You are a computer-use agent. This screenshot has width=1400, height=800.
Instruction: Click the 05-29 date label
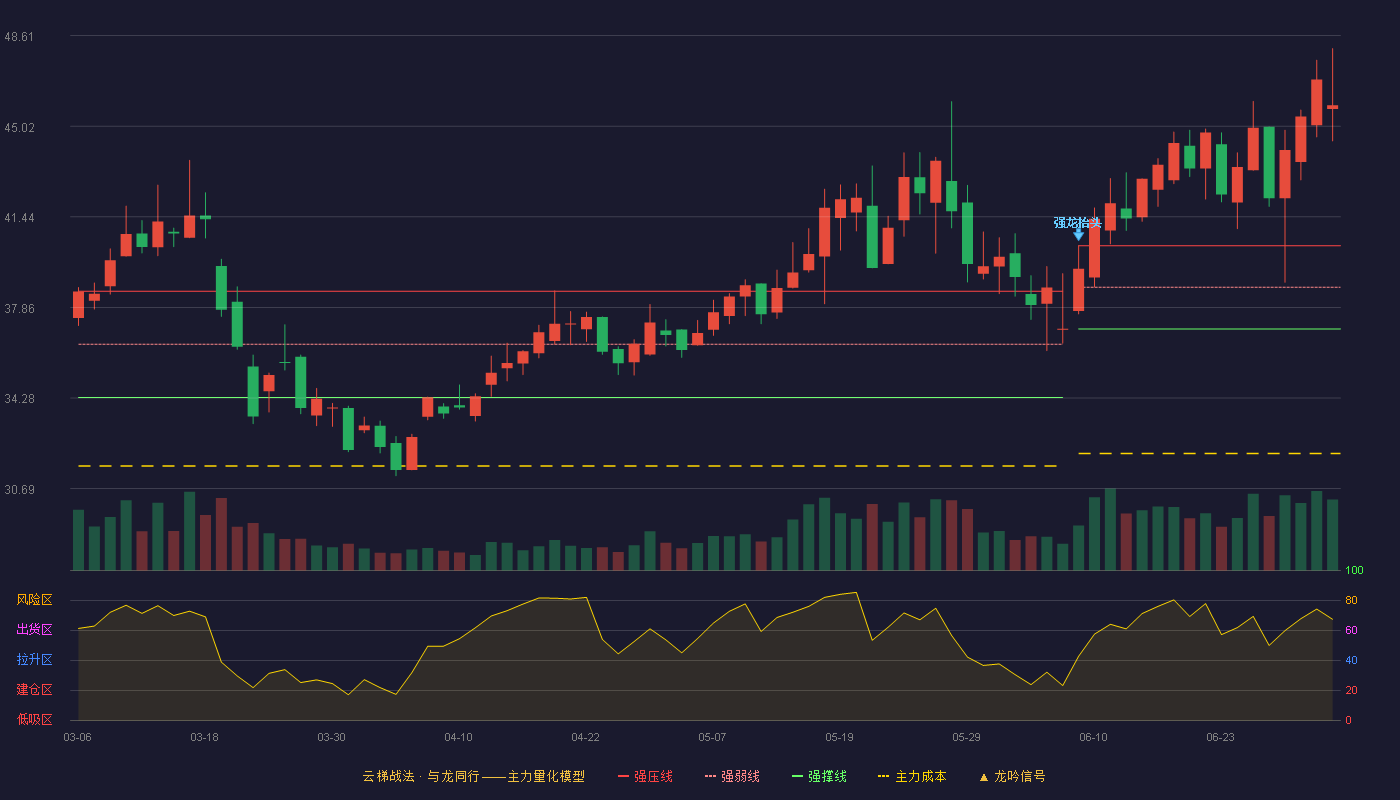966,737
